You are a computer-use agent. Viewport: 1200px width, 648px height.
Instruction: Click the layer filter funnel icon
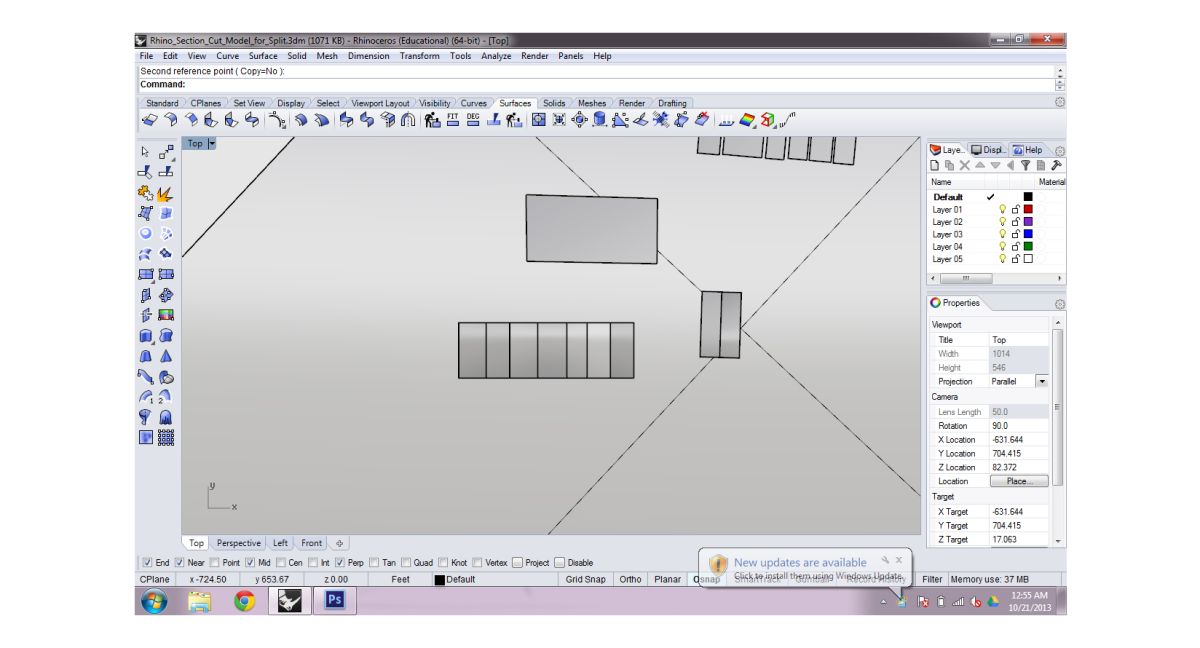click(1025, 165)
